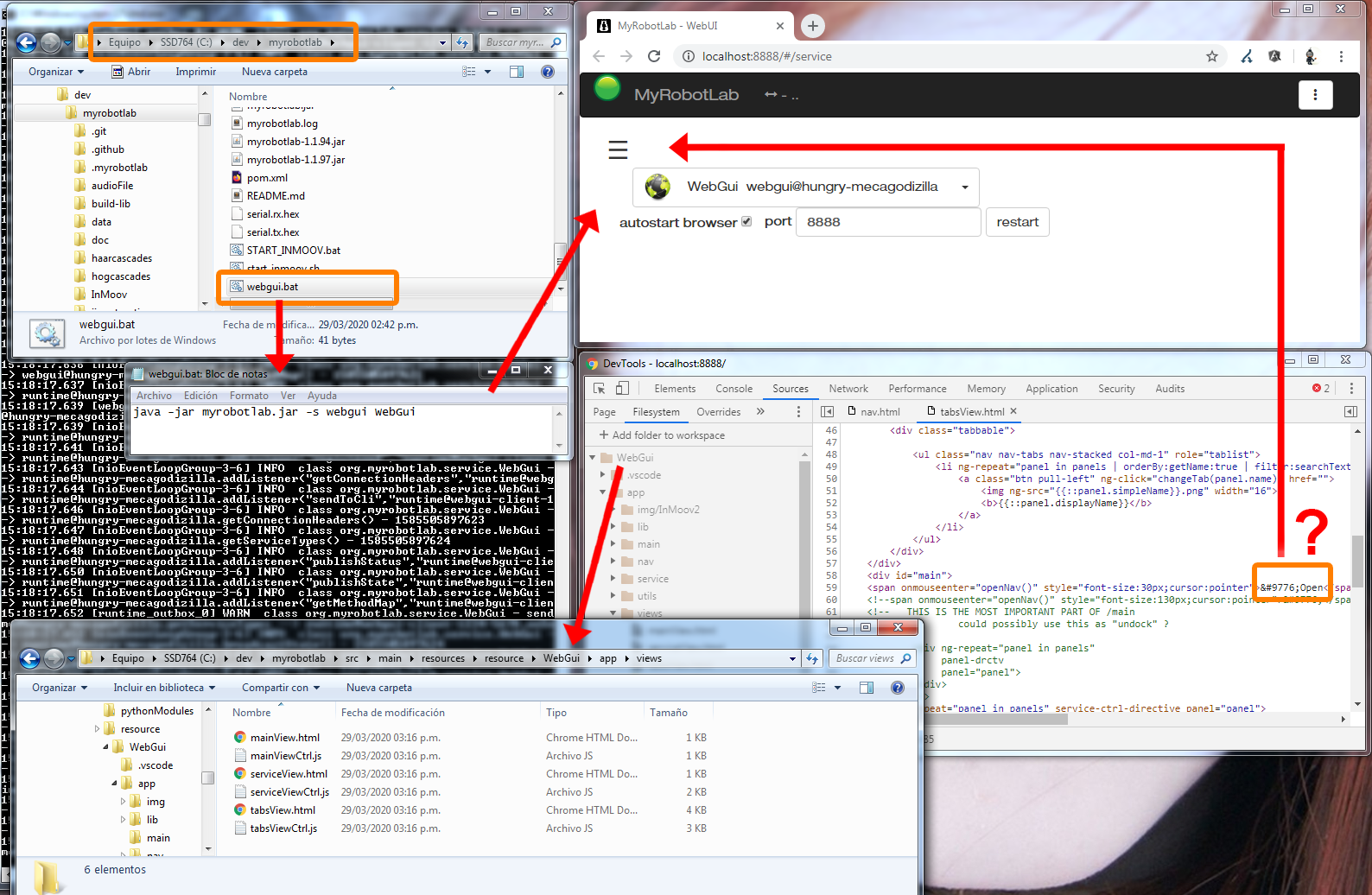Open the MyRobotLab header three-dot menu

(x=1315, y=95)
